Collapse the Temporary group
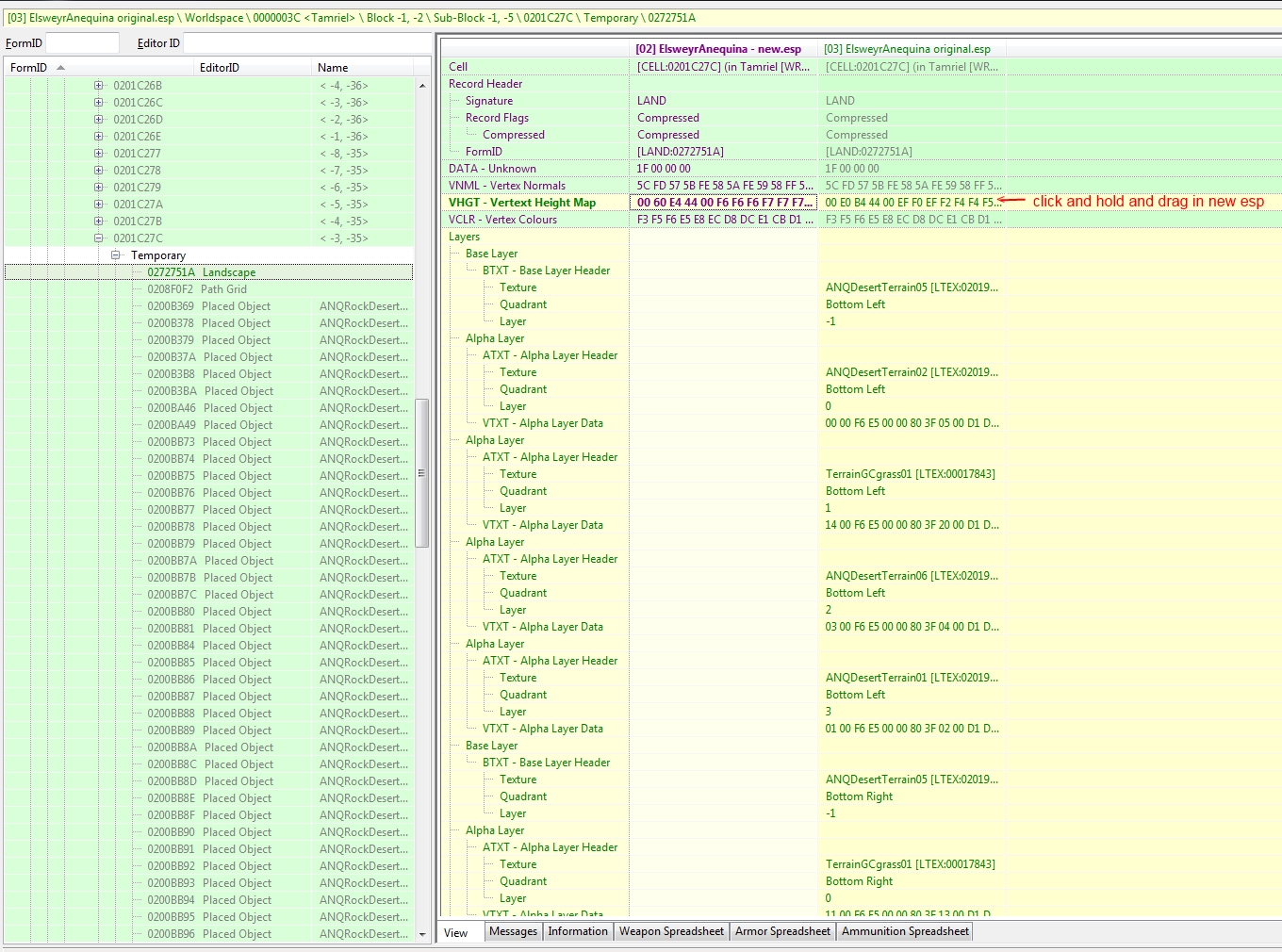The height and width of the screenshot is (952, 1282). pos(115,255)
